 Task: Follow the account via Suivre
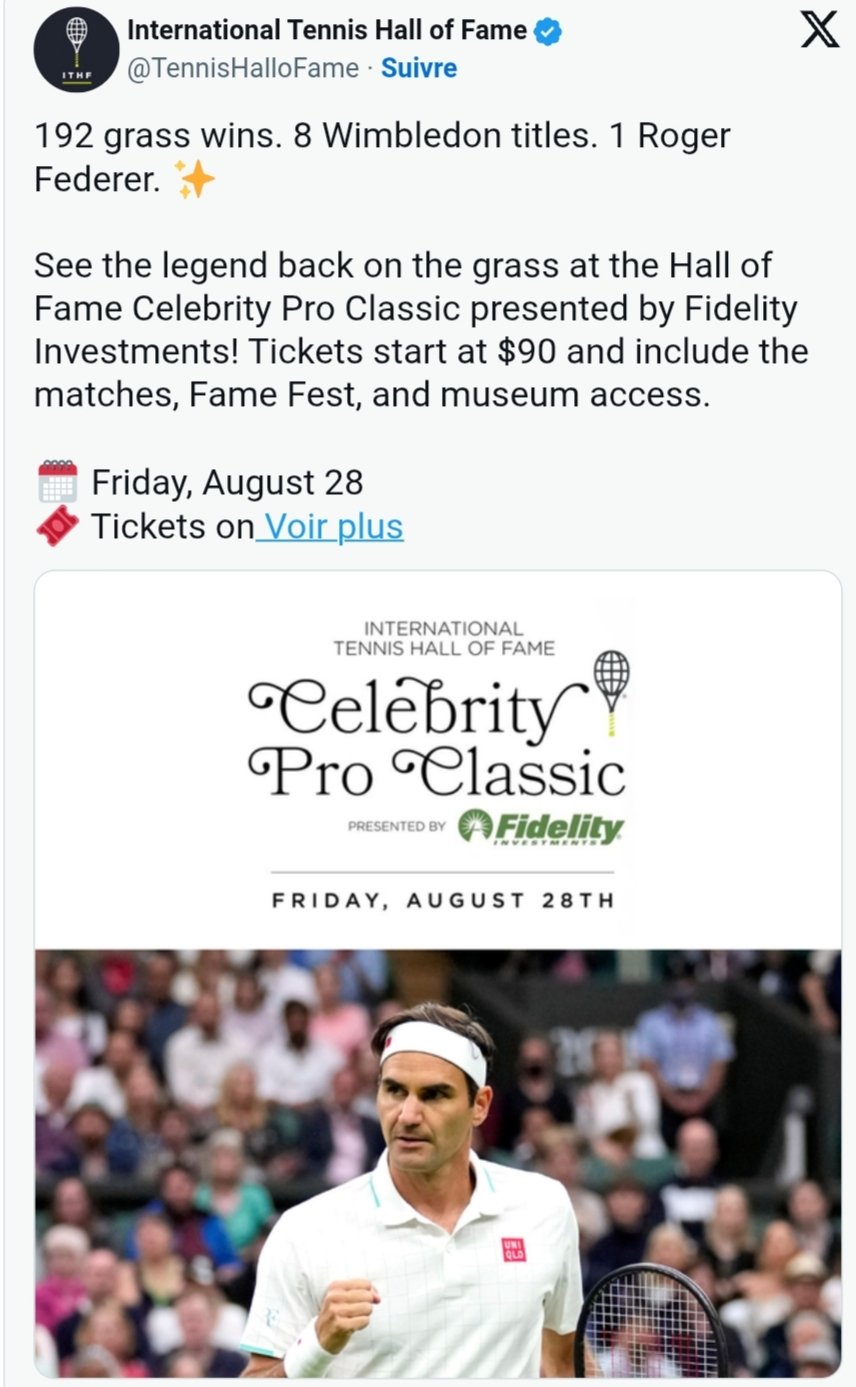(x=419, y=68)
